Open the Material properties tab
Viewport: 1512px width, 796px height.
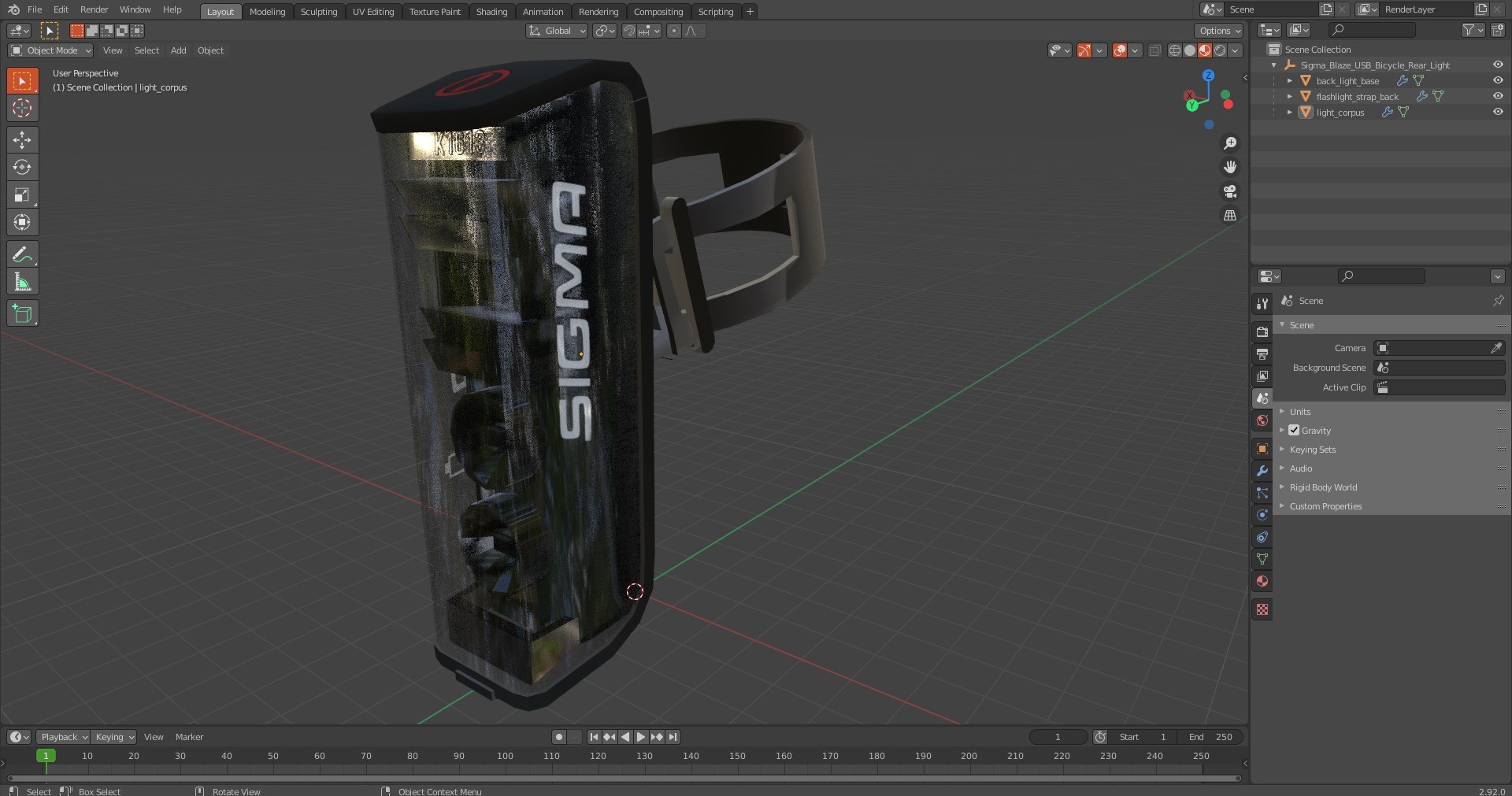coord(1262,581)
